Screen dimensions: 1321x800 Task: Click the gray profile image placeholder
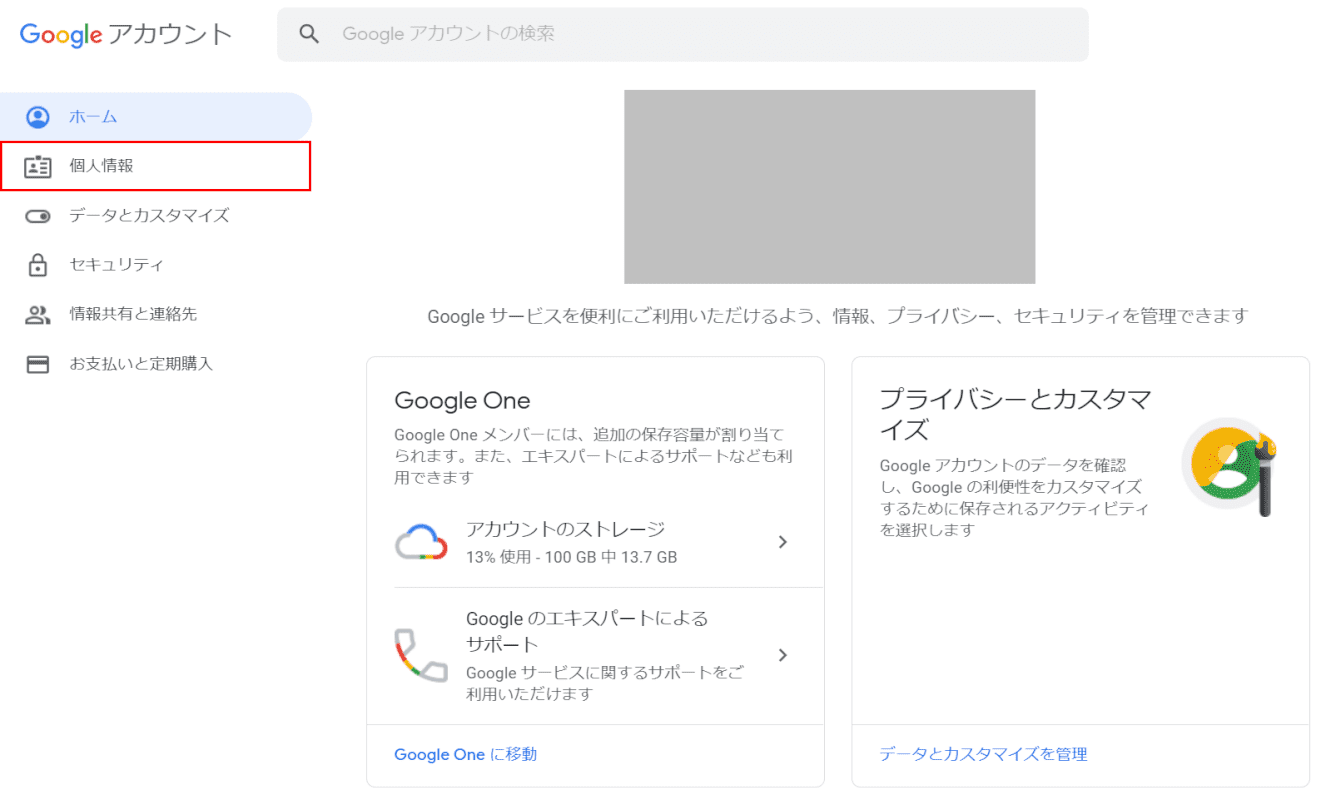(x=829, y=187)
